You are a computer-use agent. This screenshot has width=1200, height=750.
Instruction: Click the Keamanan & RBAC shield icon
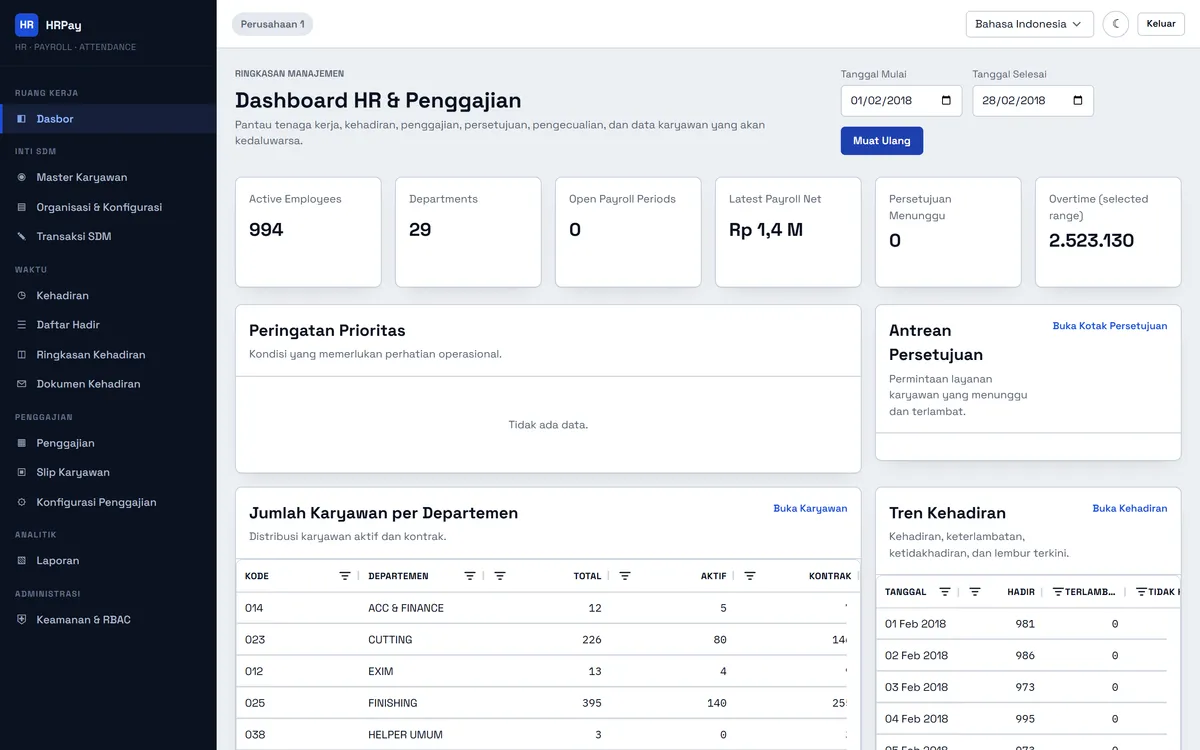tap(22, 620)
